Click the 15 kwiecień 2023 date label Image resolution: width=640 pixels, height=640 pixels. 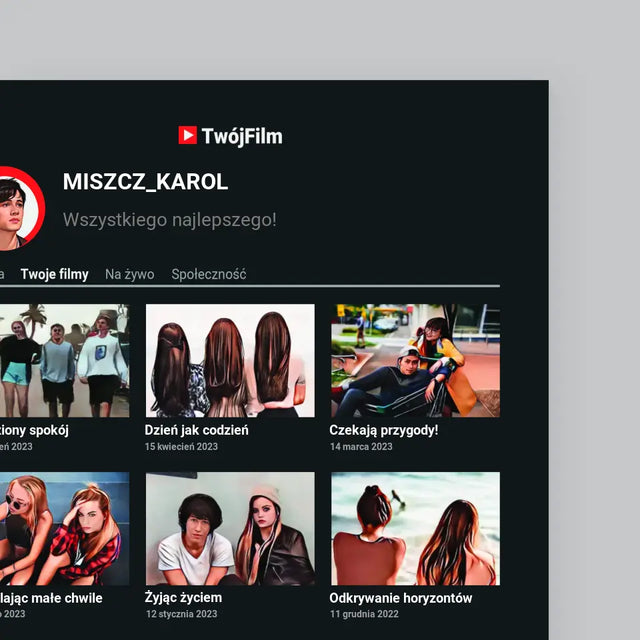[x=181, y=447]
